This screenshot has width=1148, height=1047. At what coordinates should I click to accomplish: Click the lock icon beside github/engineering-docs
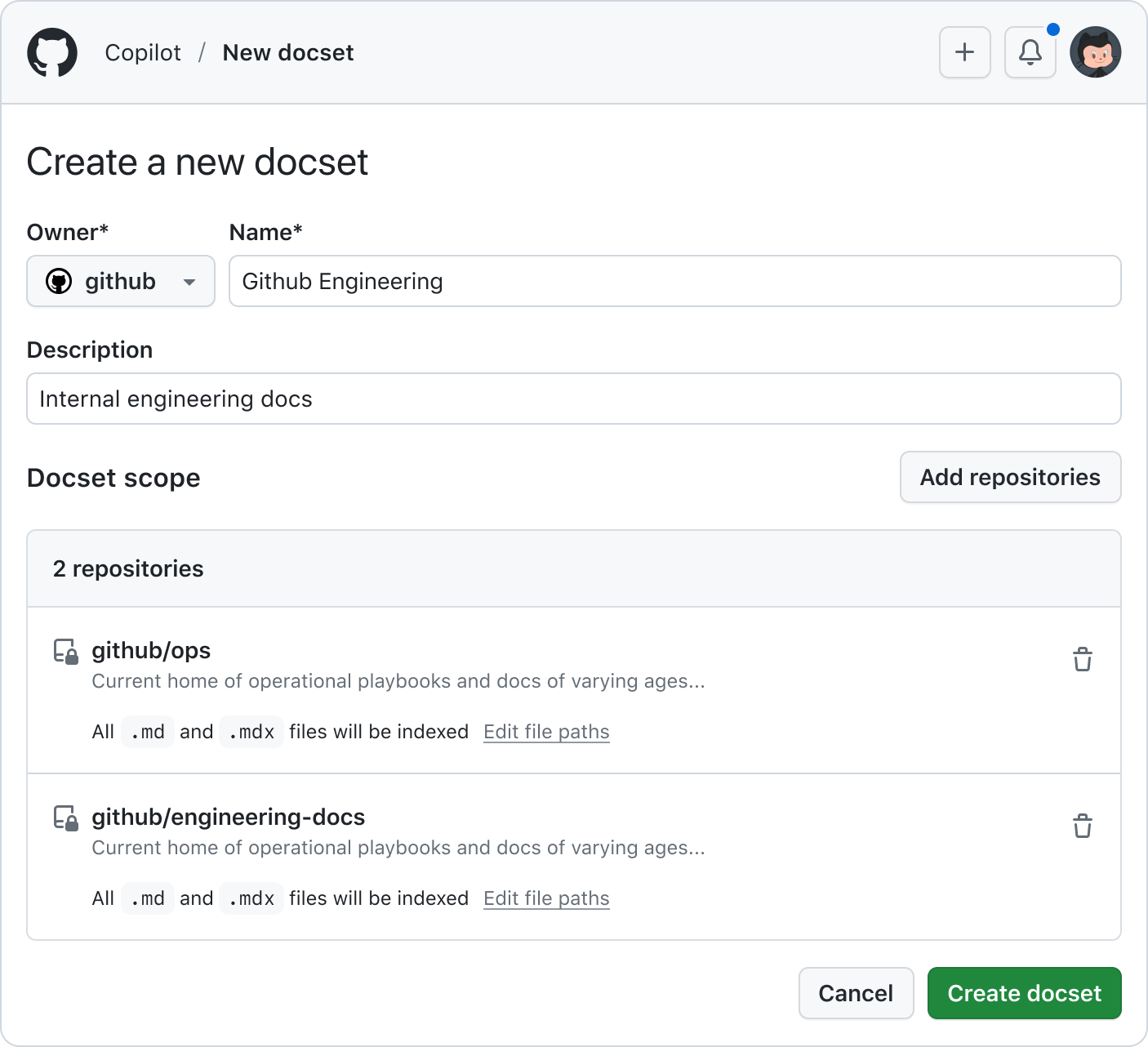click(x=65, y=818)
